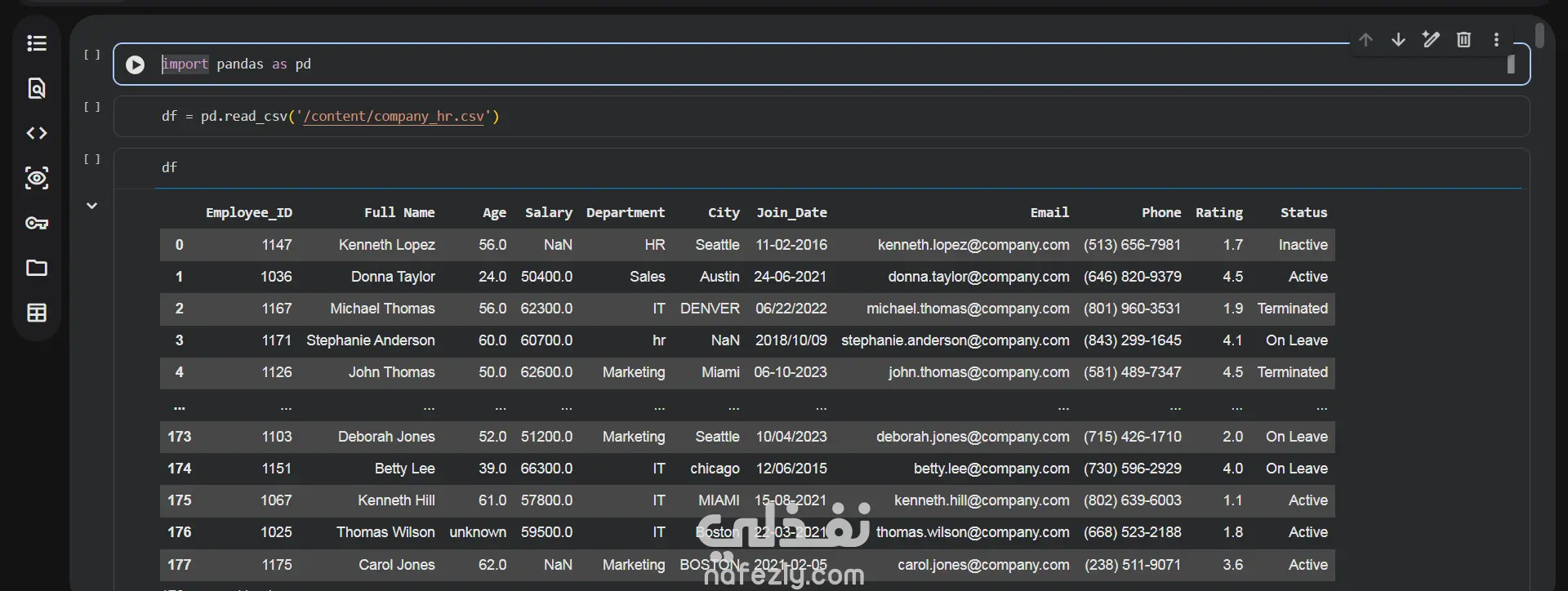Viewport: 1568px width, 591px height.
Task: Click the DENVER city cell
Action: [x=710, y=309]
